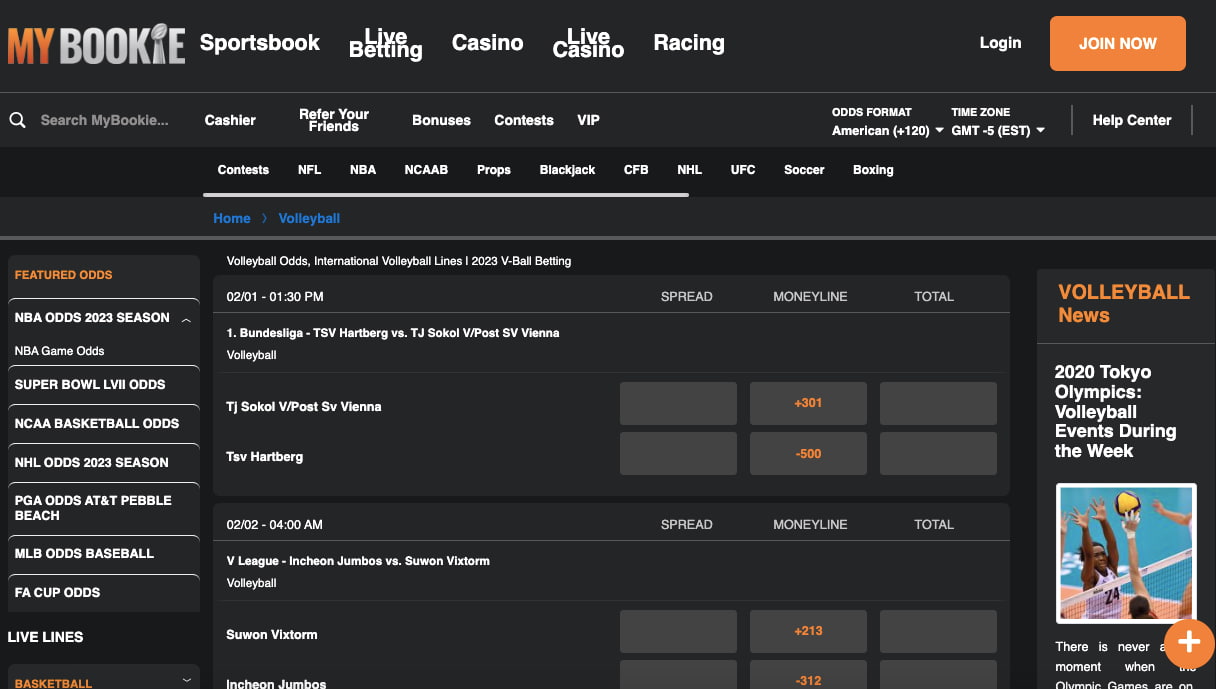Image resolution: width=1216 pixels, height=689 pixels.
Task: Expand the Basketball live lines section
Action: (186, 680)
